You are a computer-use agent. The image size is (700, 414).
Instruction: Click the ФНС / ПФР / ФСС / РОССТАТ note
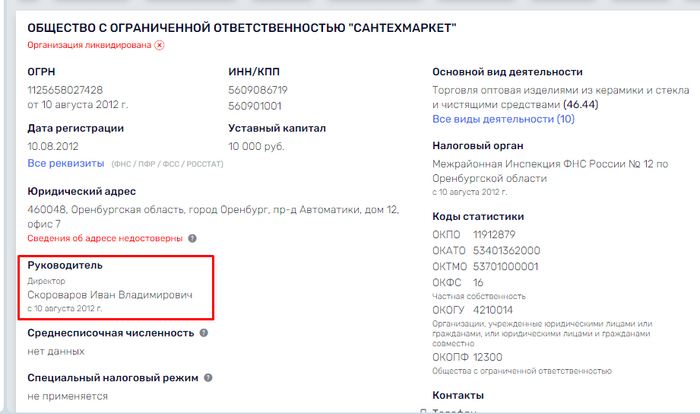(167, 164)
